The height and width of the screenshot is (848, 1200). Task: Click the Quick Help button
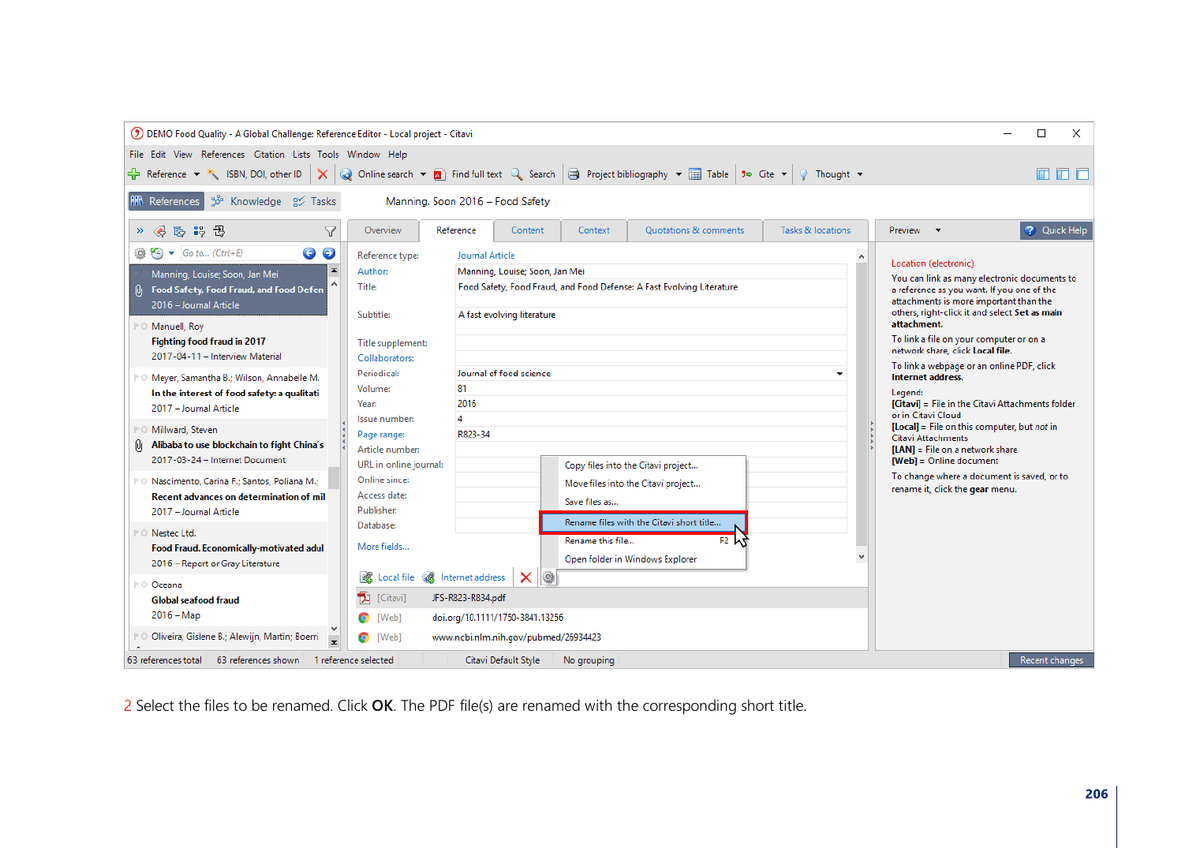tap(1055, 230)
